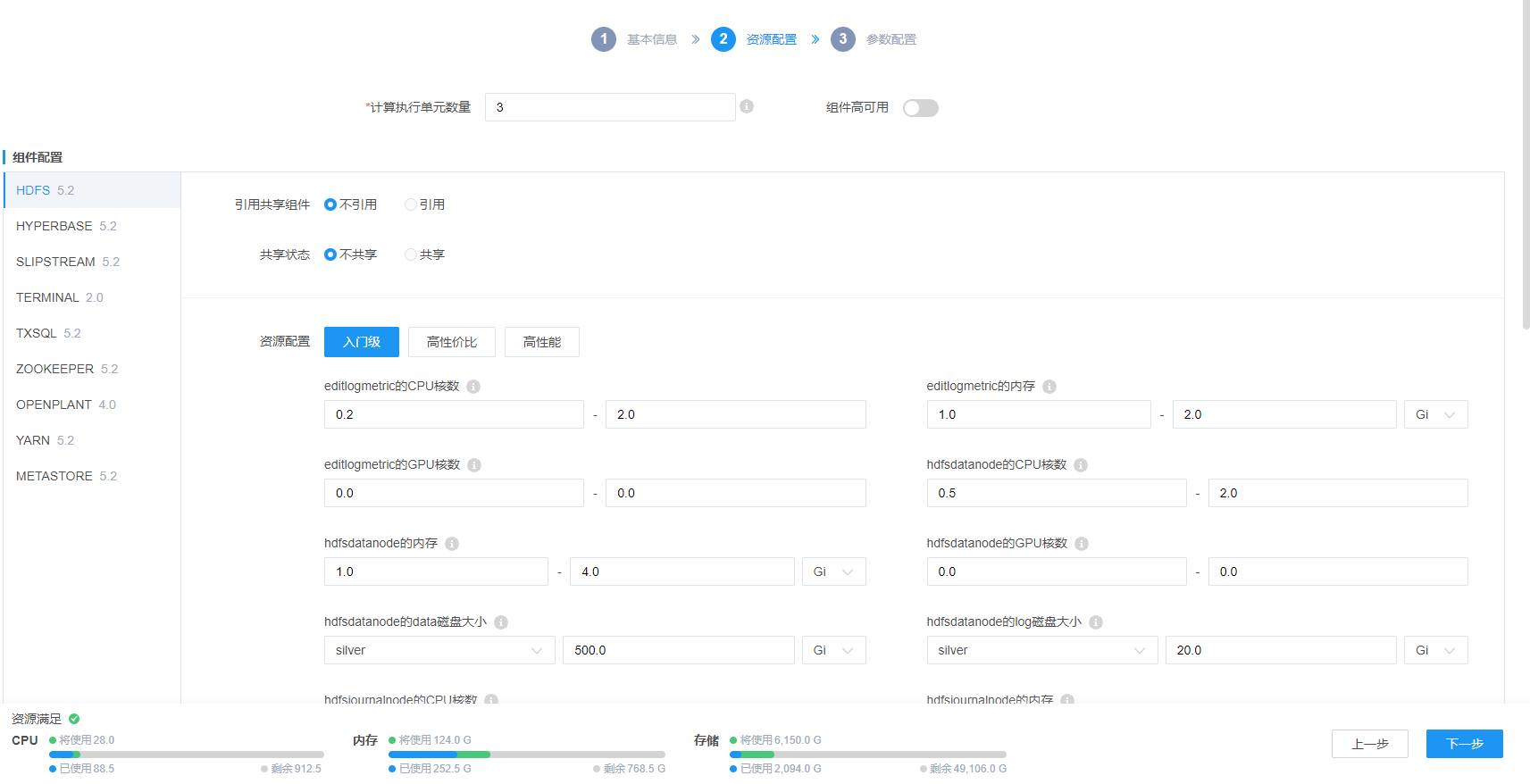This screenshot has height=784, width=1530.
Task: Click the page vertical scrollbar
Action: pyautogui.click(x=1526, y=165)
